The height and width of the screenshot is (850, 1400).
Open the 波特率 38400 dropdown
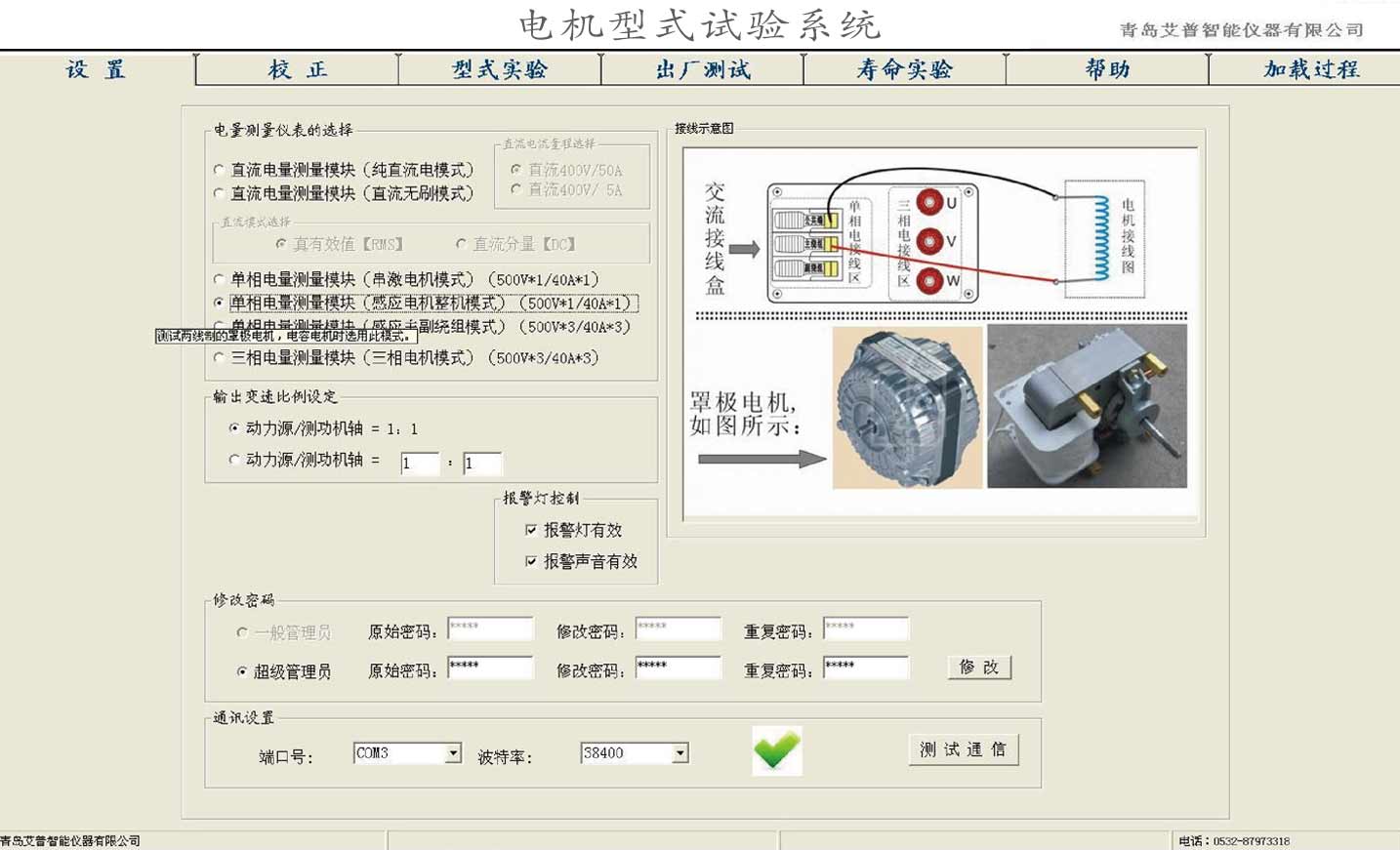680,752
